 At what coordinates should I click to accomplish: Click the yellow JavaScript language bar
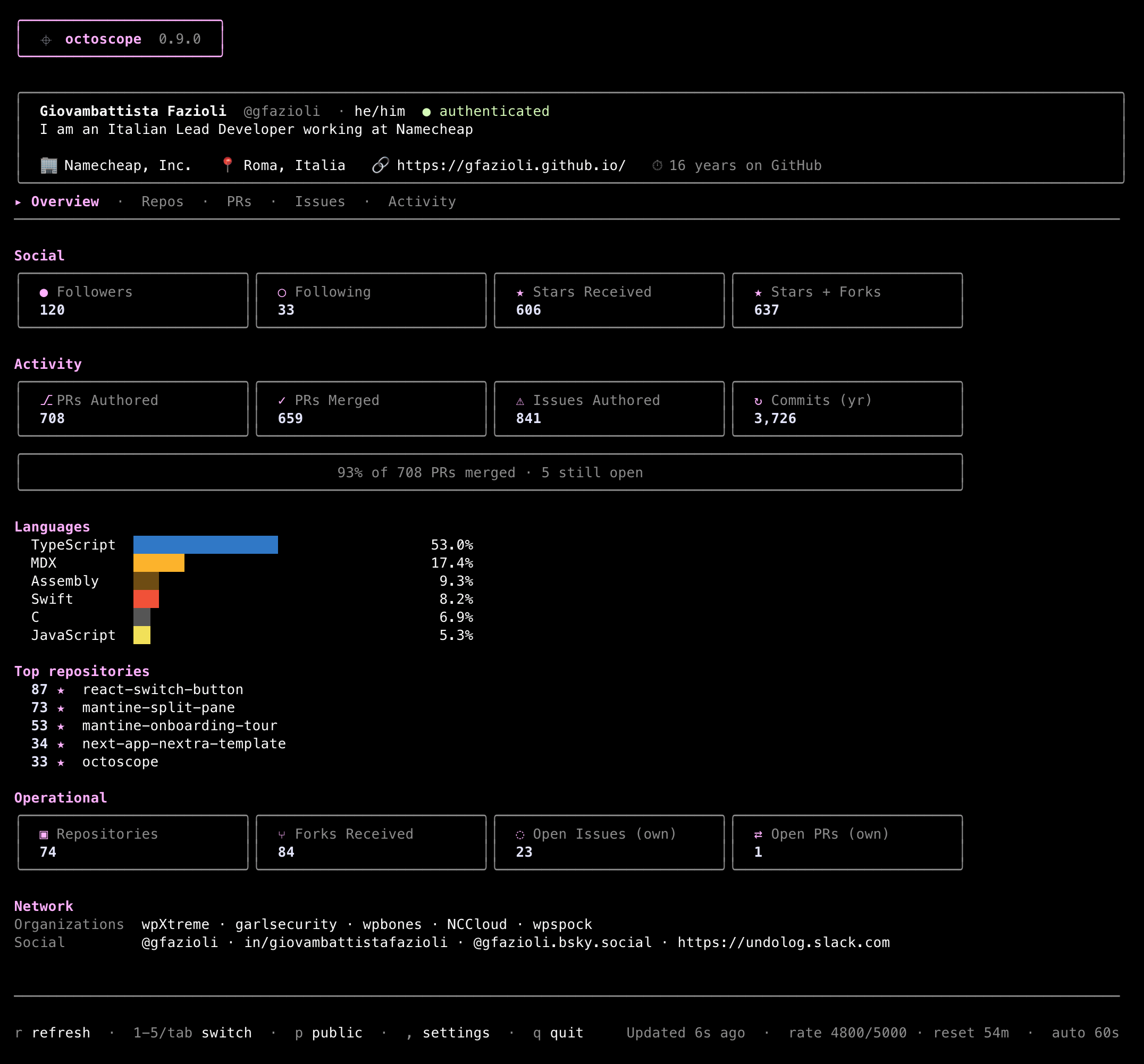click(x=142, y=635)
